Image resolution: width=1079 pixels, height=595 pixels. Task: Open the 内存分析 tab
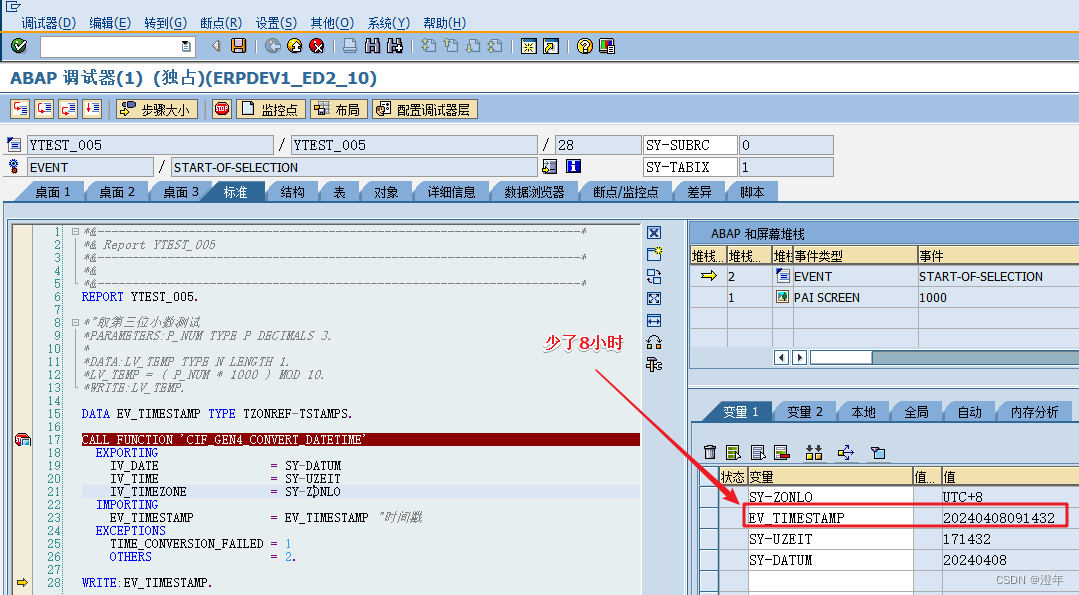(x=1034, y=411)
